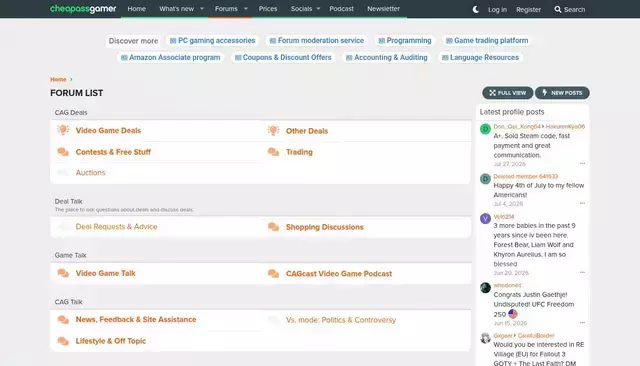Screen dimensions: 640x366
Task: Open options dots on Jul 27 profile post
Action: [582, 163]
